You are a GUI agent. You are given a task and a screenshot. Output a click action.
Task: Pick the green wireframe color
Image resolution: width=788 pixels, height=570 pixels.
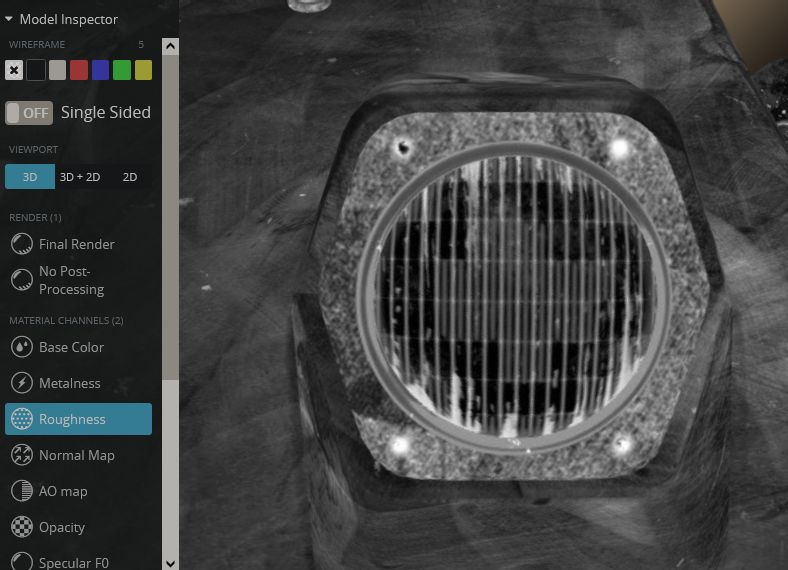(x=122, y=70)
